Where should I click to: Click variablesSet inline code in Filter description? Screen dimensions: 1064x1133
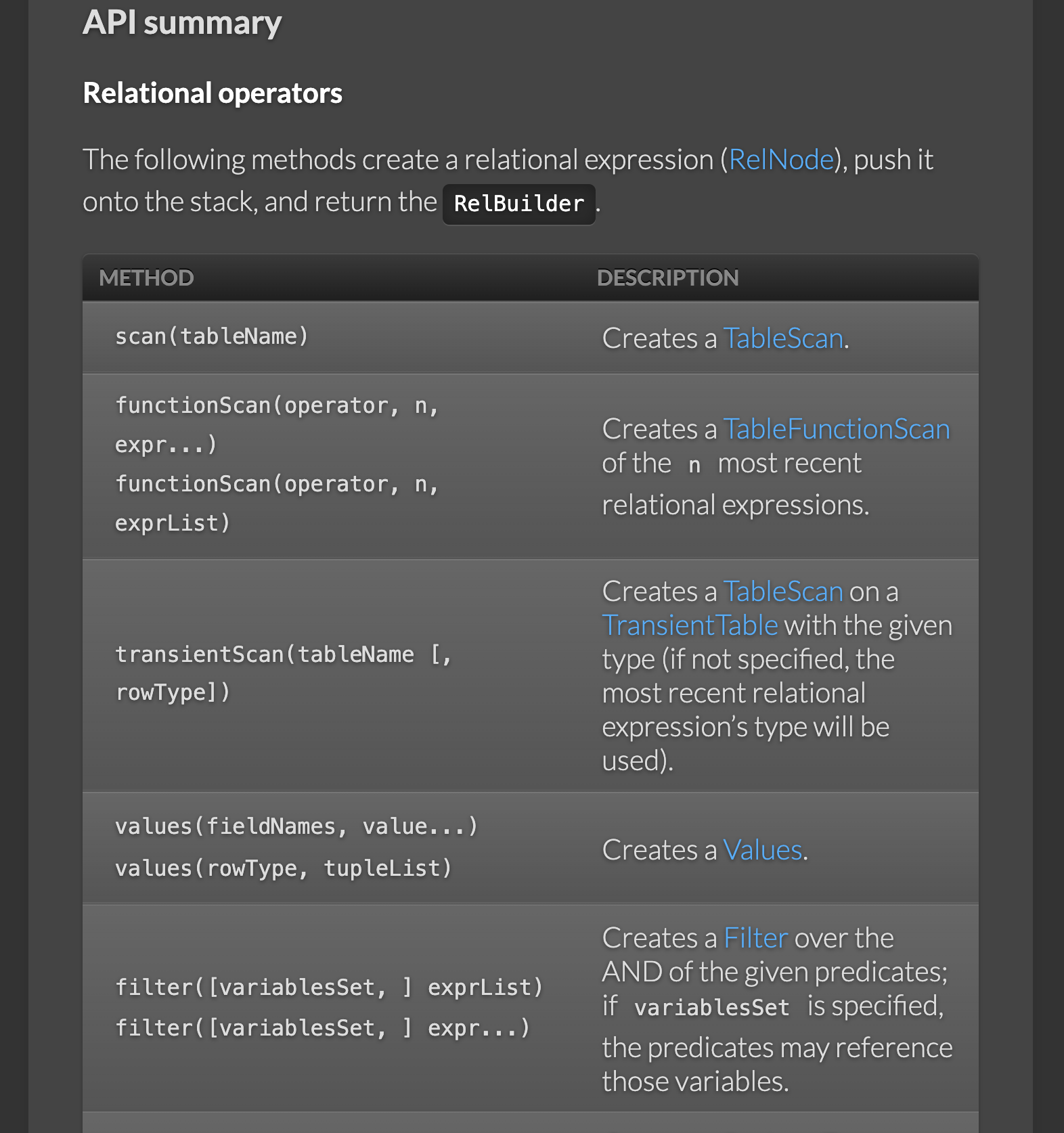(x=711, y=1008)
